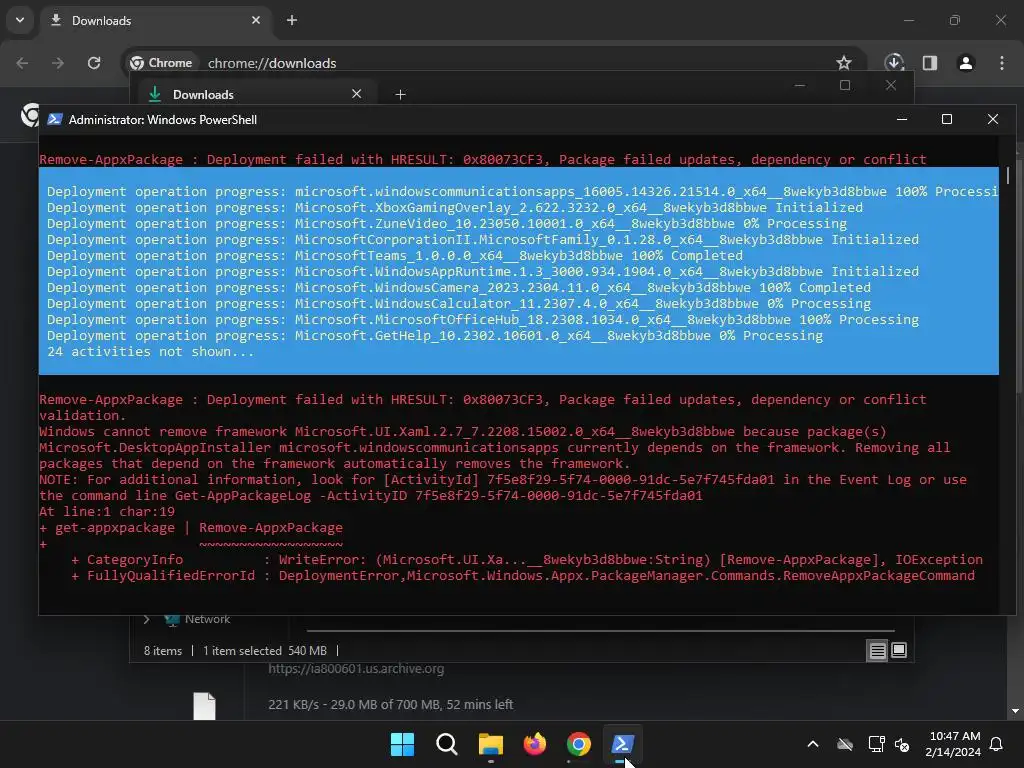Click the 'At line:1 char:19' text
The height and width of the screenshot is (768, 1024).
coord(106,511)
